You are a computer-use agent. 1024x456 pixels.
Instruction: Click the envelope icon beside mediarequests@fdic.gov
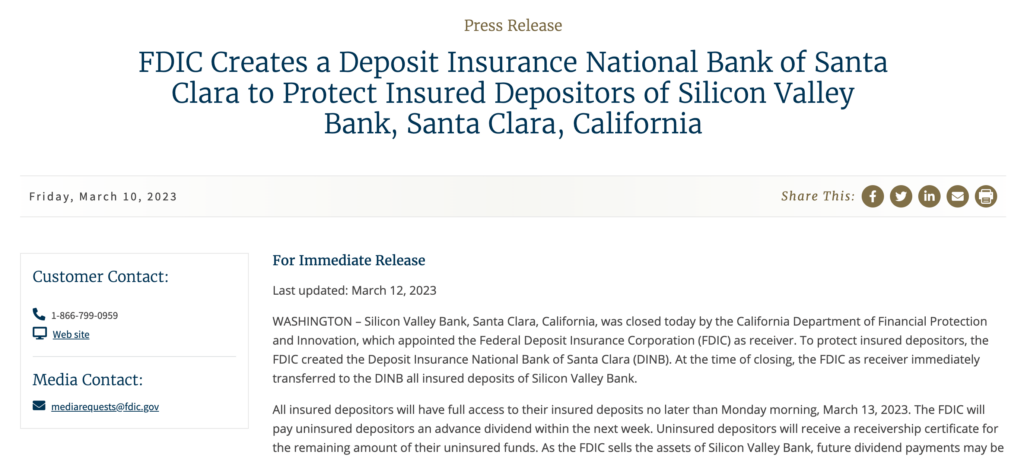[39, 406]
